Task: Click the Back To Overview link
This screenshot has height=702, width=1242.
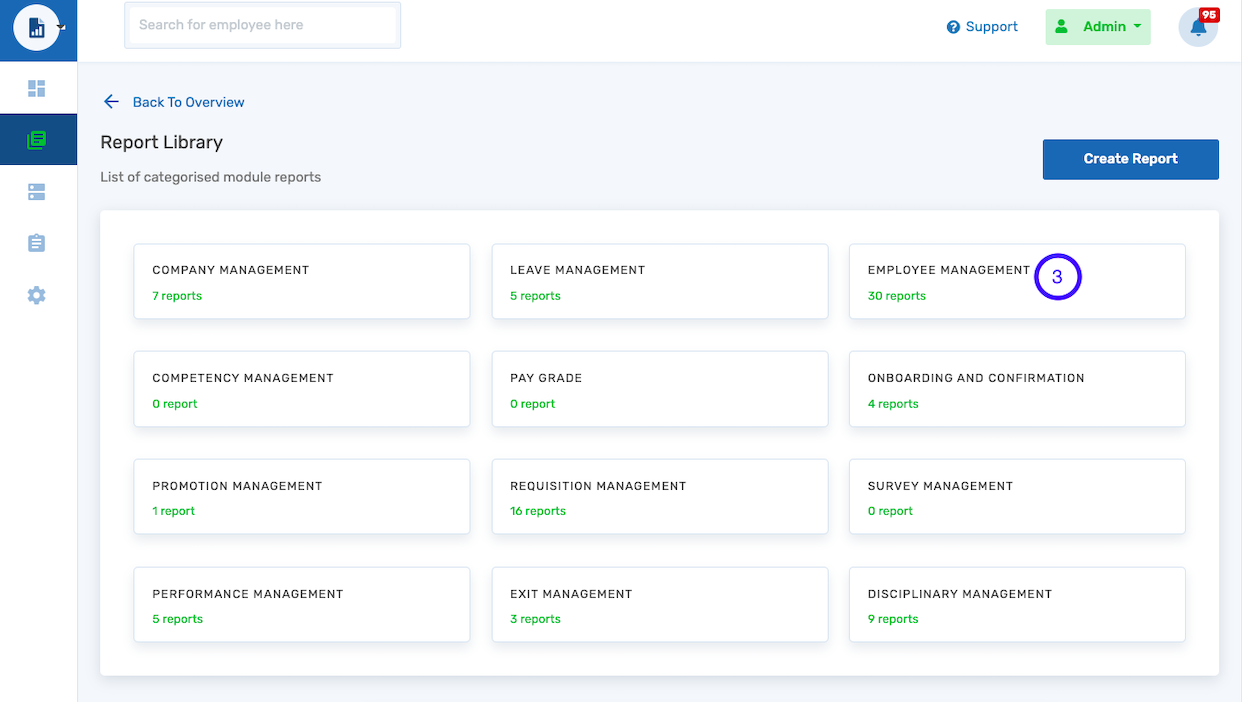Action: click(x=188, y=102)
